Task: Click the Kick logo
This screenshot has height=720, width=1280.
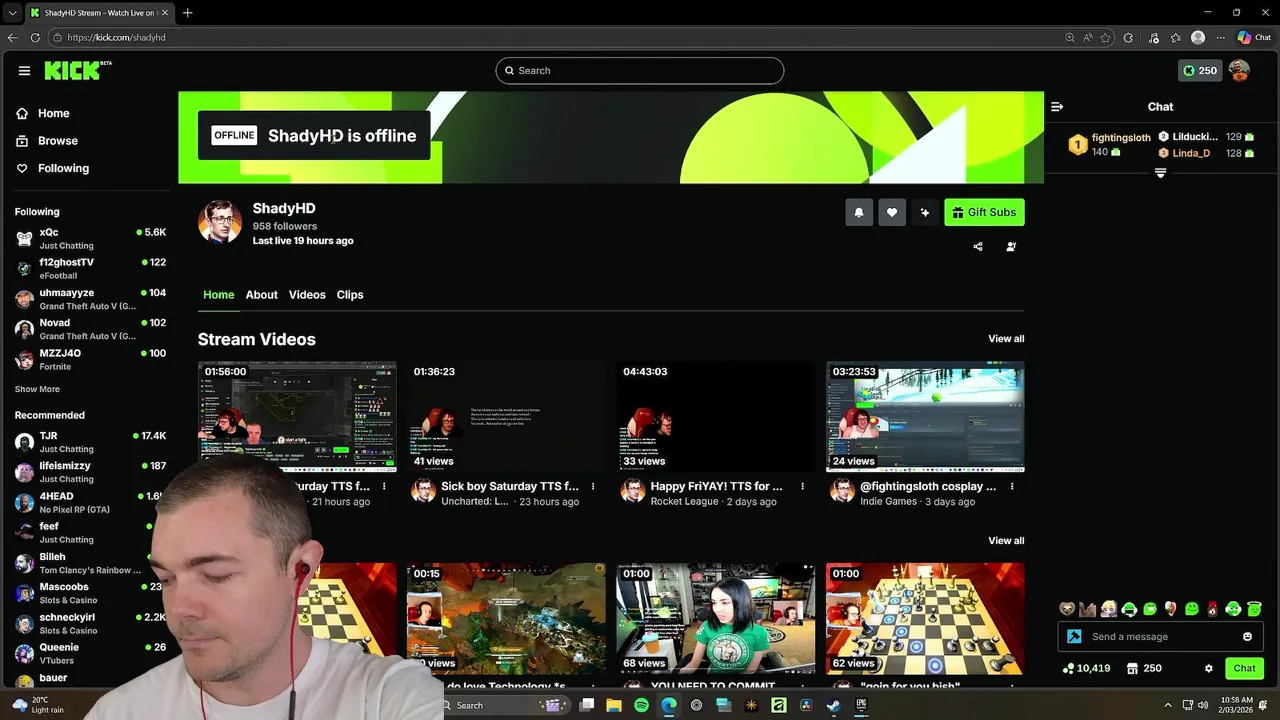Action: pos(77,70)
